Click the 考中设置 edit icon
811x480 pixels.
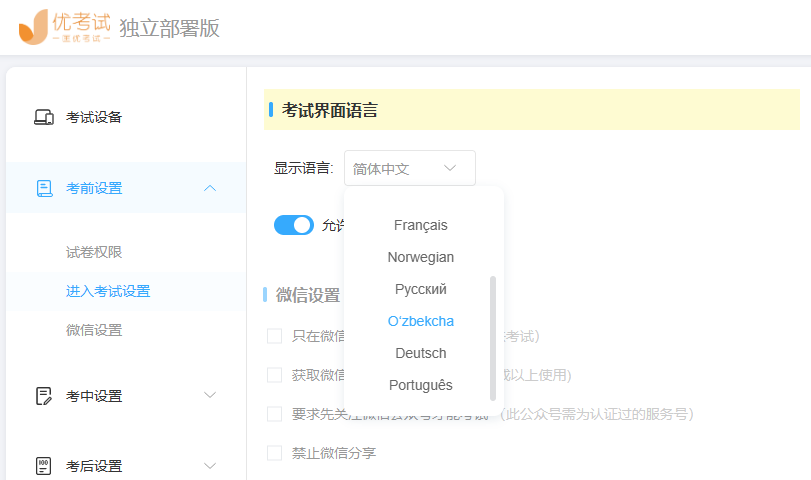(x=44, y=396)
